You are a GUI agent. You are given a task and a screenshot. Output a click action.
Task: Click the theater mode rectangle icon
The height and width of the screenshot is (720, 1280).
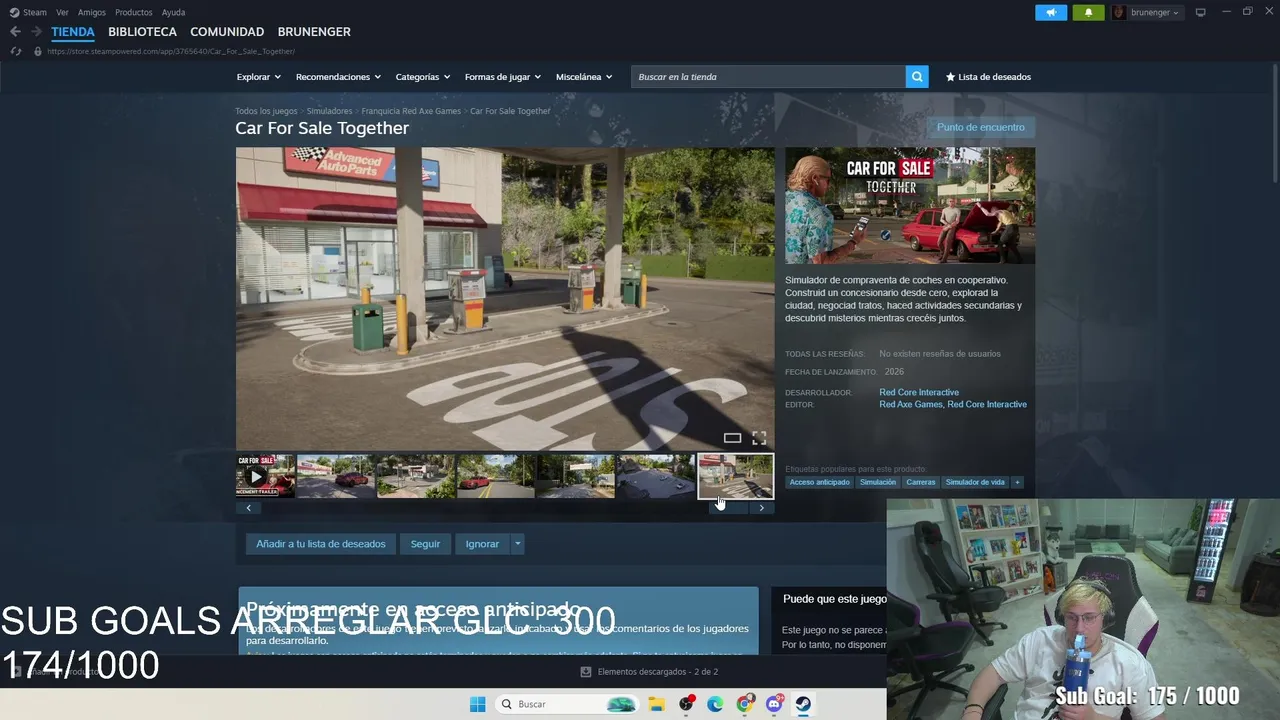(x=732, y=438)
